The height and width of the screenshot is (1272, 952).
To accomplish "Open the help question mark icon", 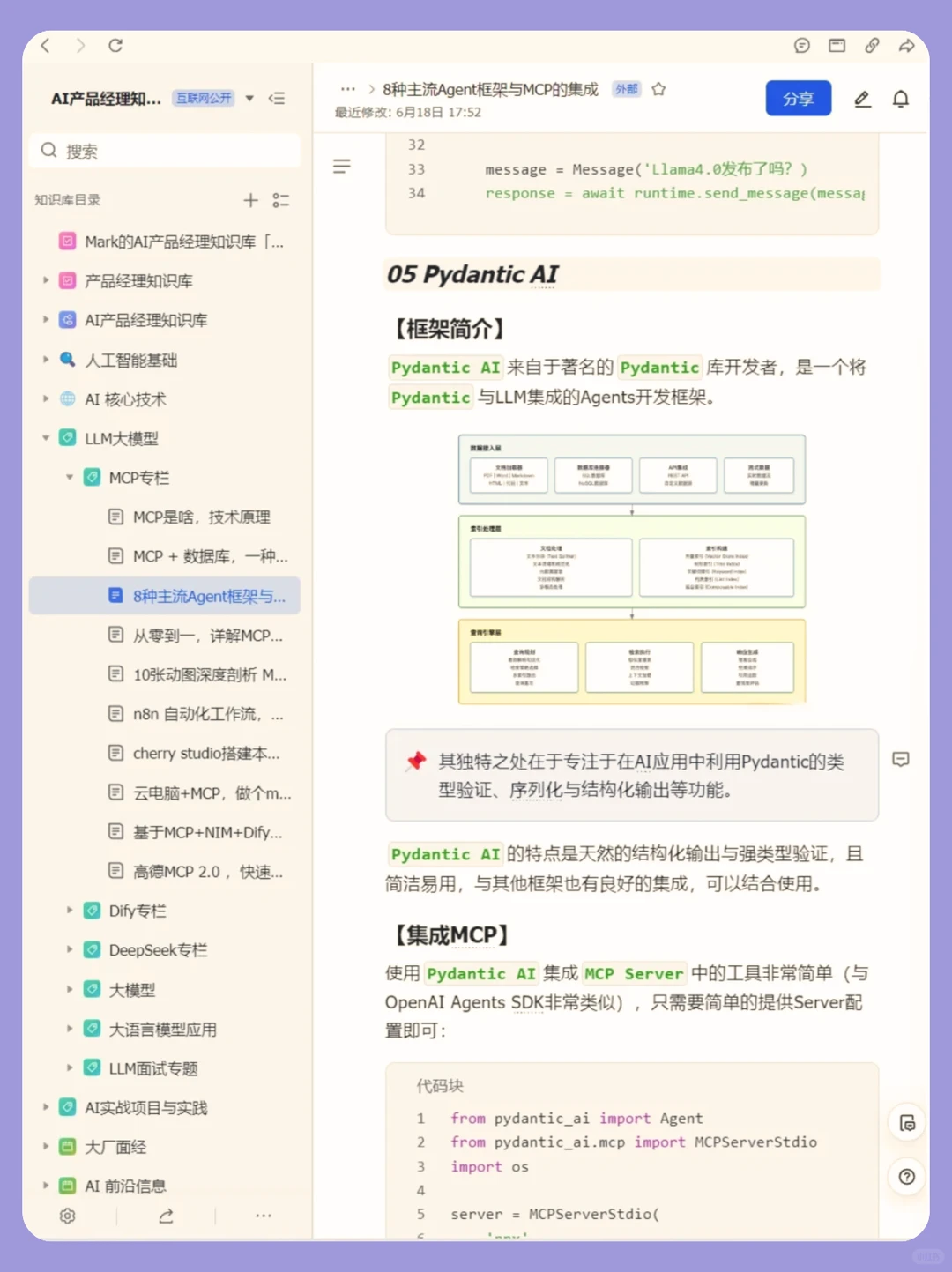I will (907, 1176).
